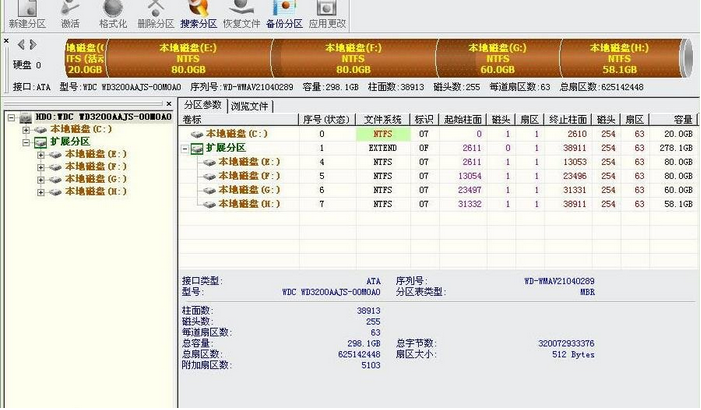Click the MBR partition table type value

click(x=587, y=292)
